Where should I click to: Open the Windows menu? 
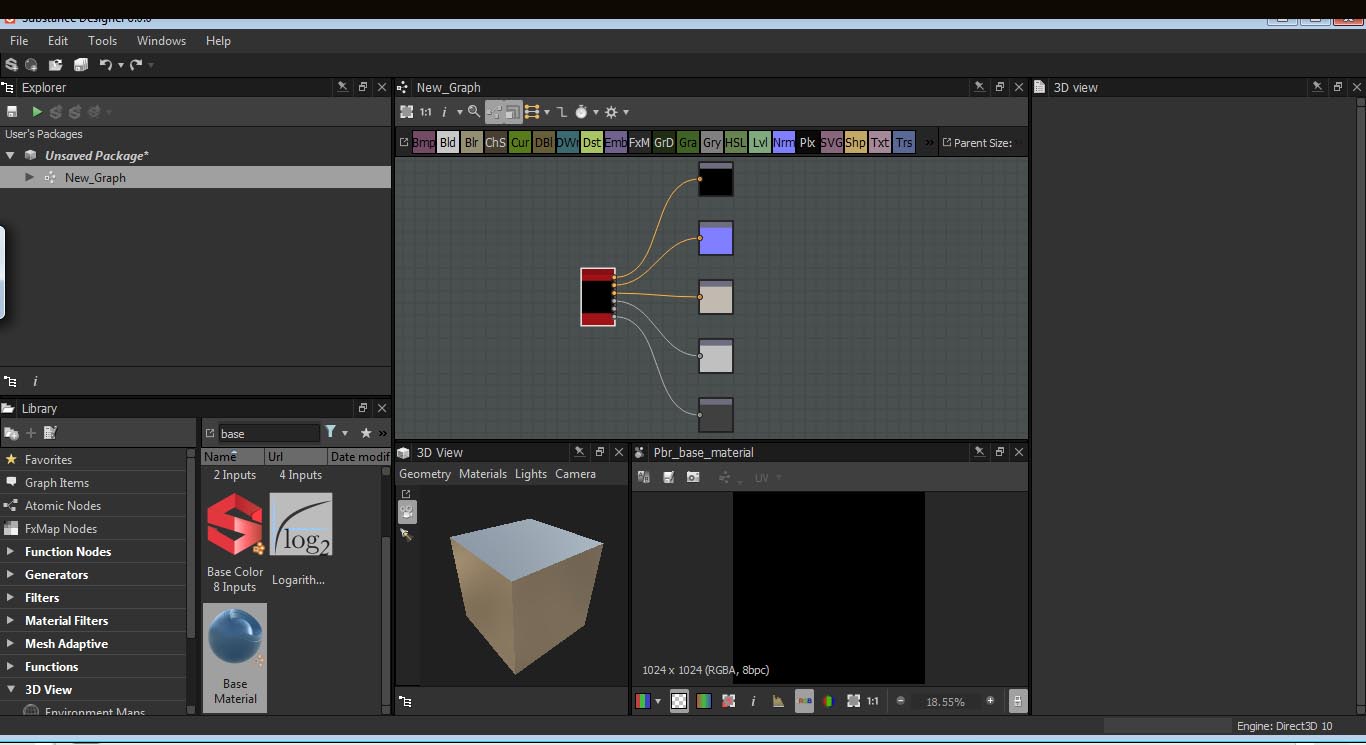pyautogui.click(x=161, y=41)
